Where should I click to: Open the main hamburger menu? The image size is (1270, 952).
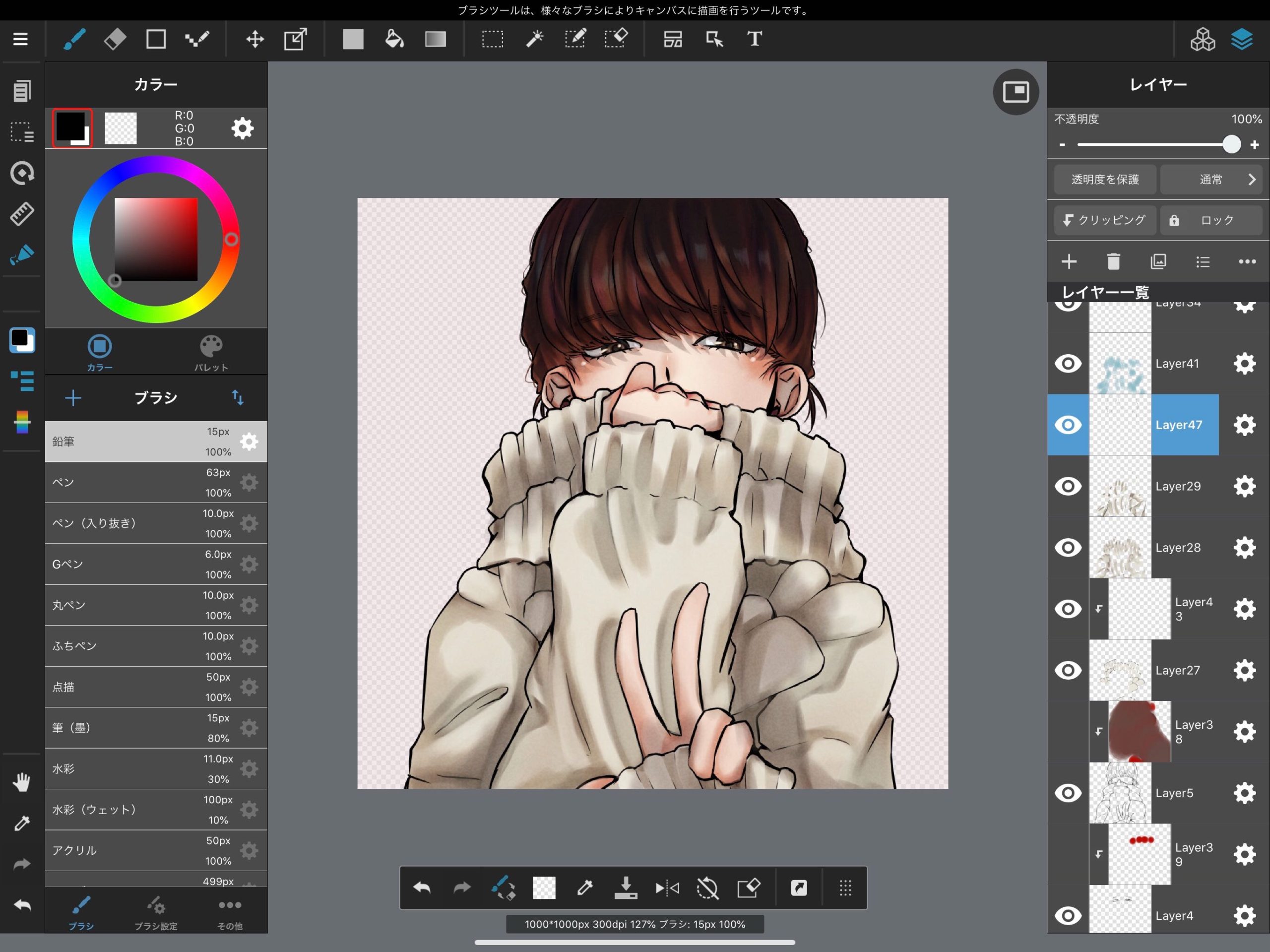coord(21,39)
